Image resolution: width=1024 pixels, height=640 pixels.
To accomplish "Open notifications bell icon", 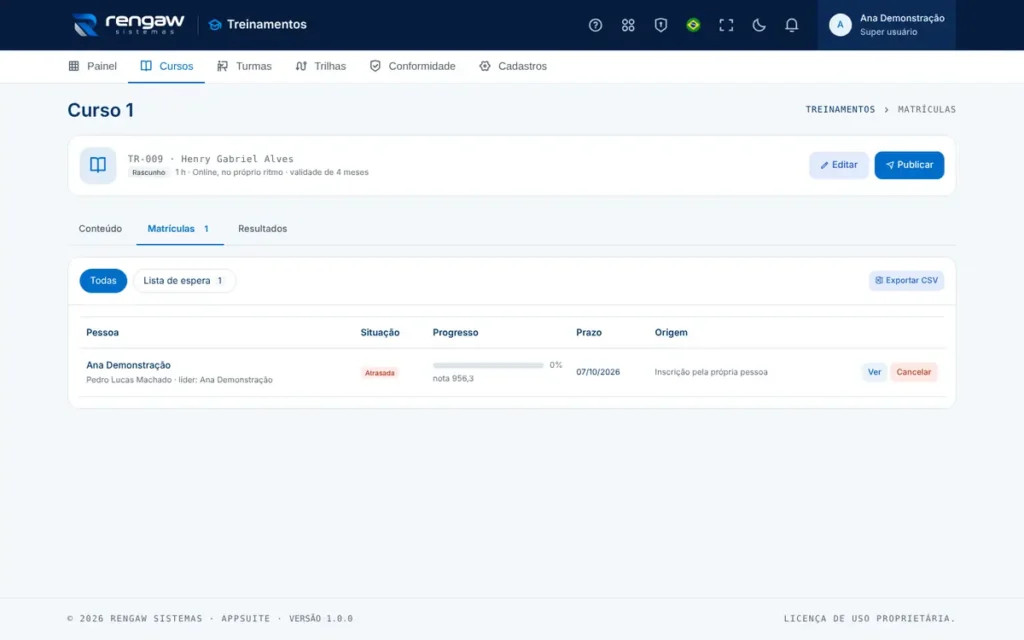I will [x=791, y=25].
